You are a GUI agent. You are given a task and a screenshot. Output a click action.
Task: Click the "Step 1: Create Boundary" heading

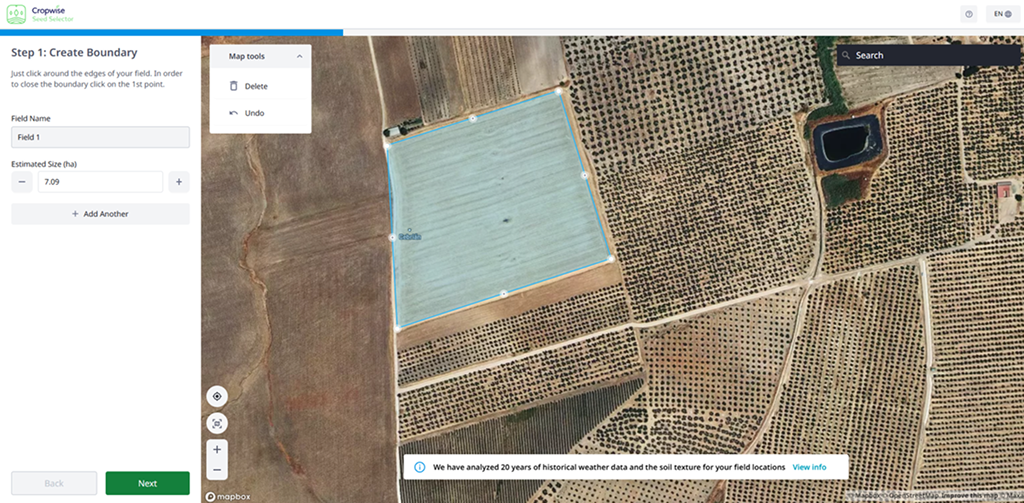tap(74, 52)
